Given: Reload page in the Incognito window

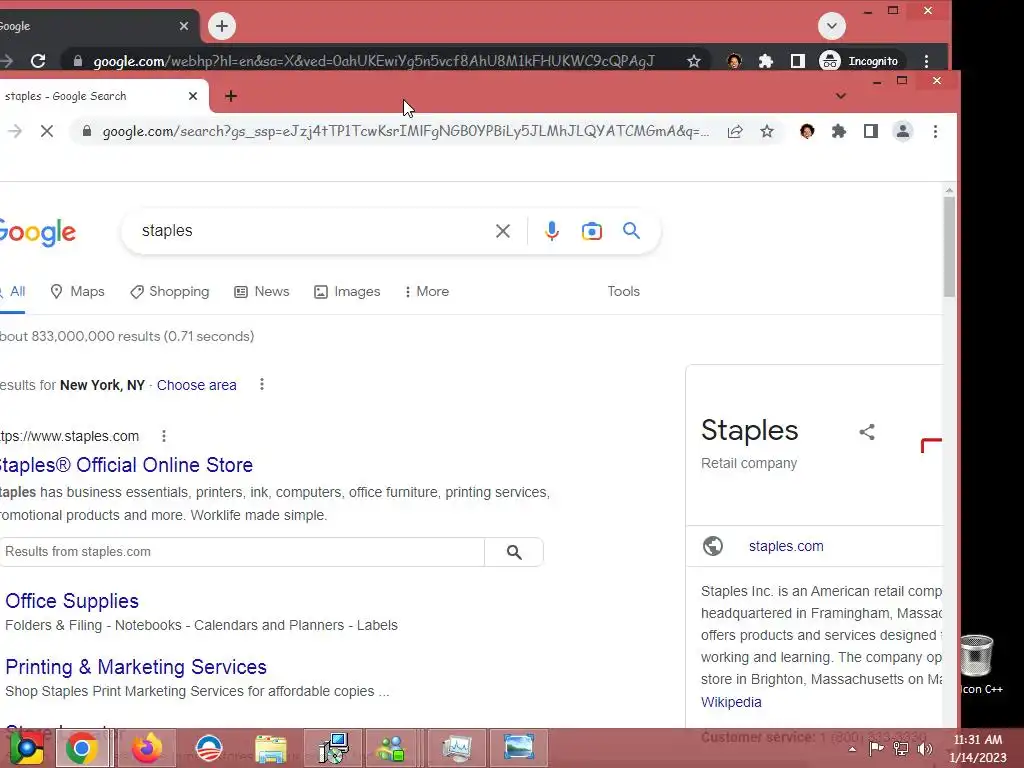Looking at the screenshot, I should [x=38, y=61].
